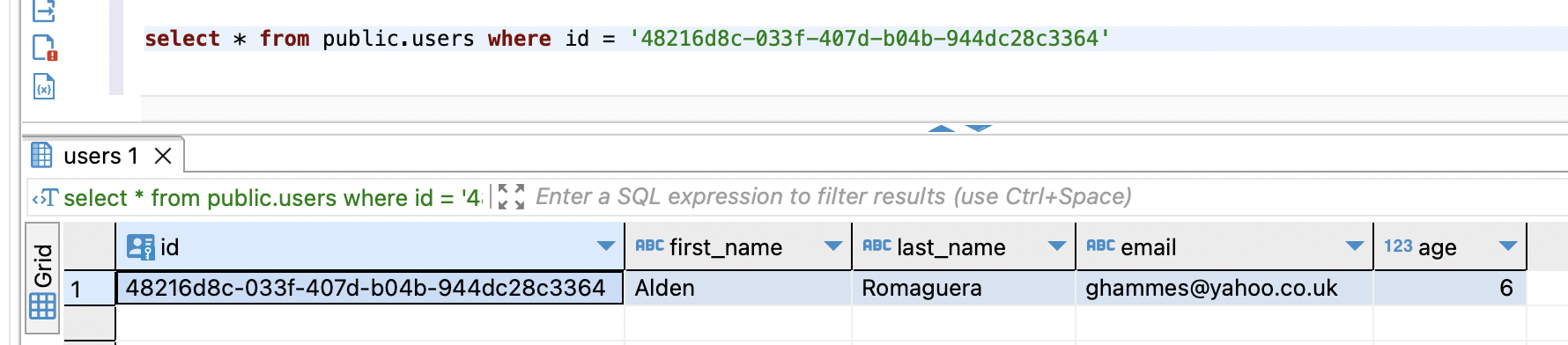Open the last_name column dropdown arrow
Screen dimensions: 1568x345
pyautogui.click(x=1057, y=246)
